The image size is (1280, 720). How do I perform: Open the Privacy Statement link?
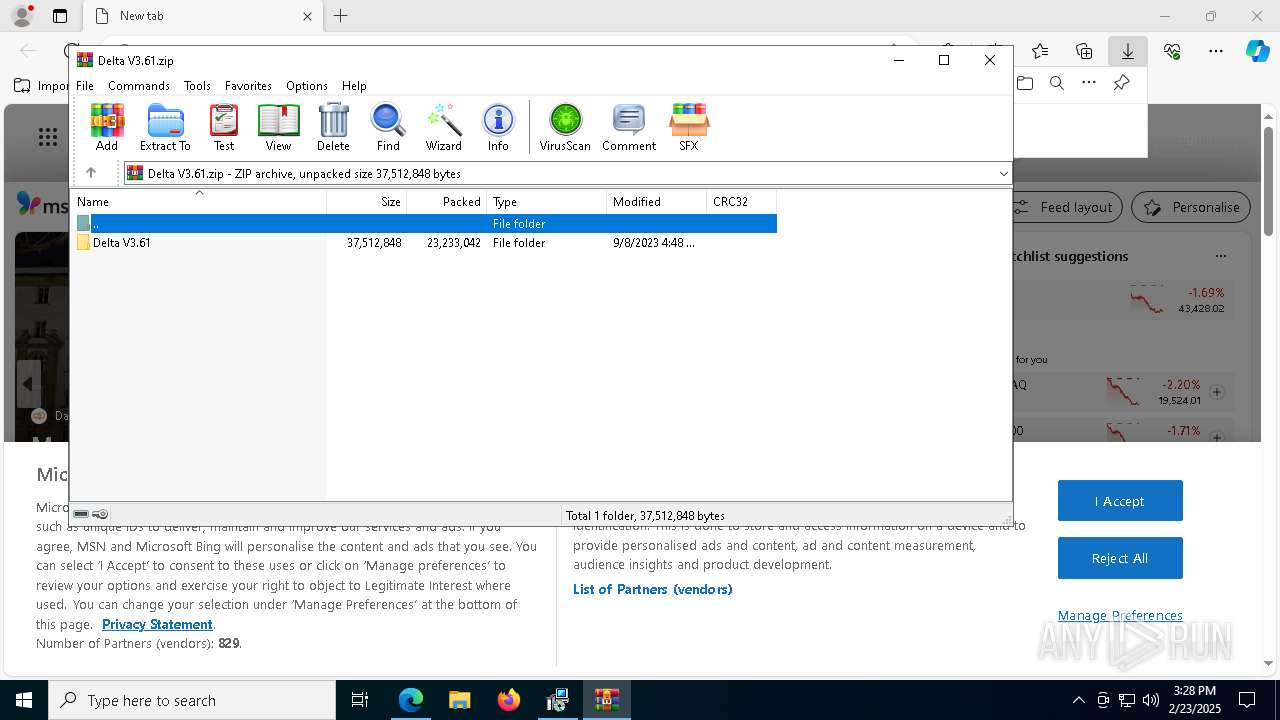tap(157, 624)
